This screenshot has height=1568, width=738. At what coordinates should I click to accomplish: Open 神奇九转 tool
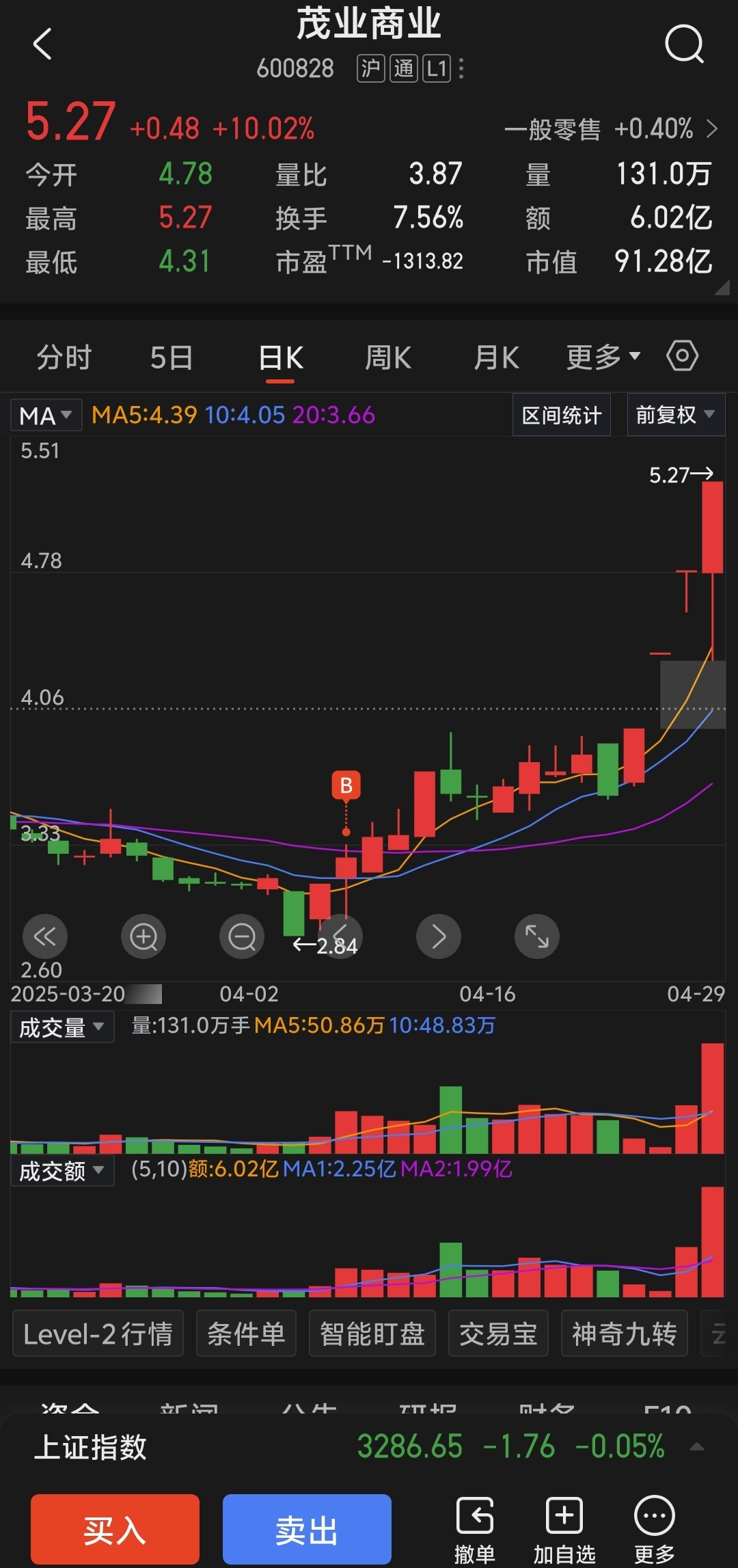click(625, 1334)
